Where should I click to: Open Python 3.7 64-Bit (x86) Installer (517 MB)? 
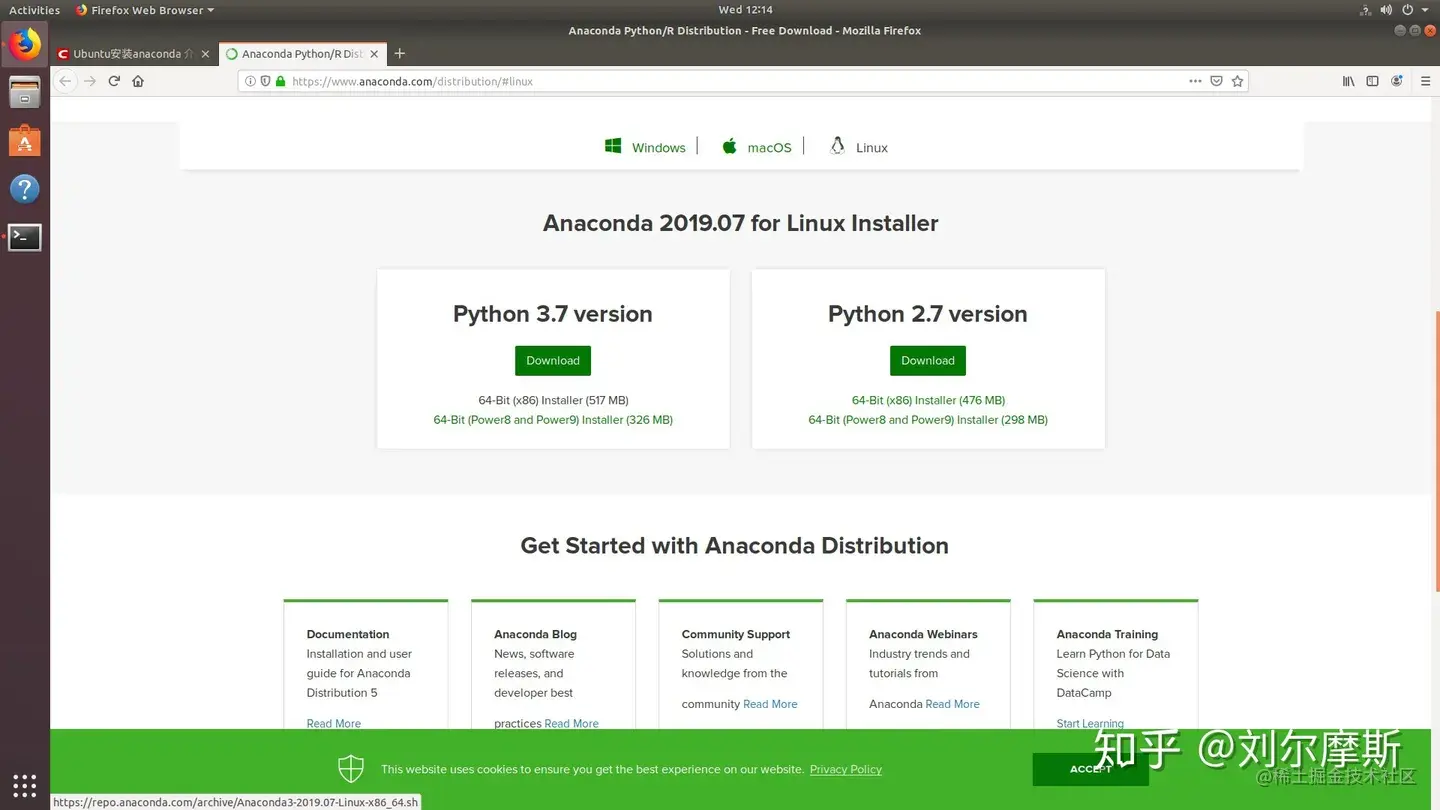[553, 400]
